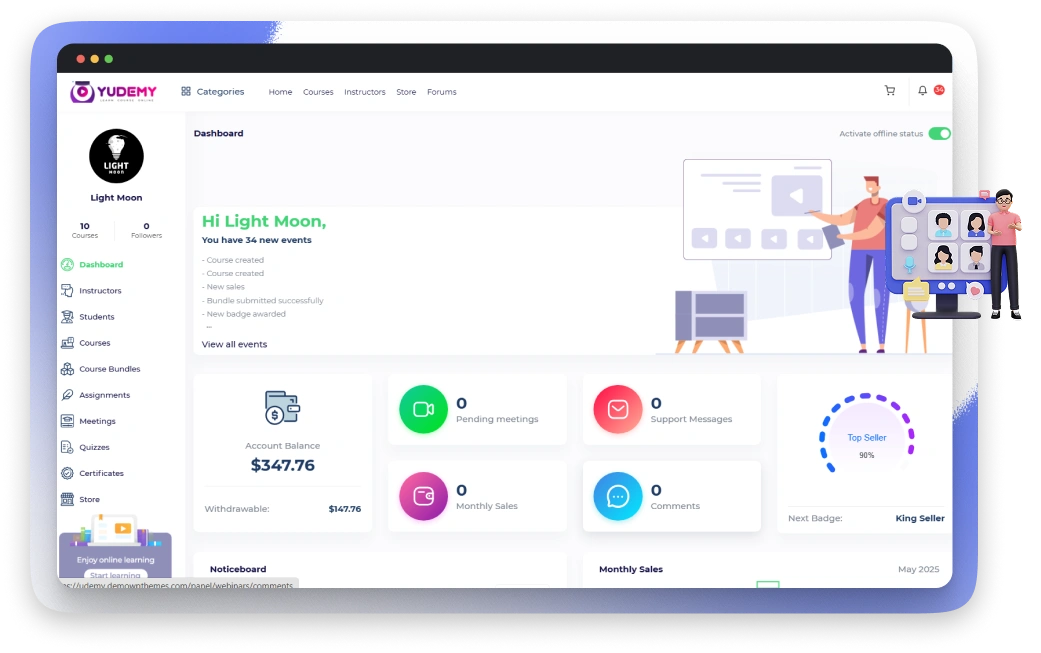Select Course Bundles label in sidebar
1041x653 pixels.
pos(110,369)
